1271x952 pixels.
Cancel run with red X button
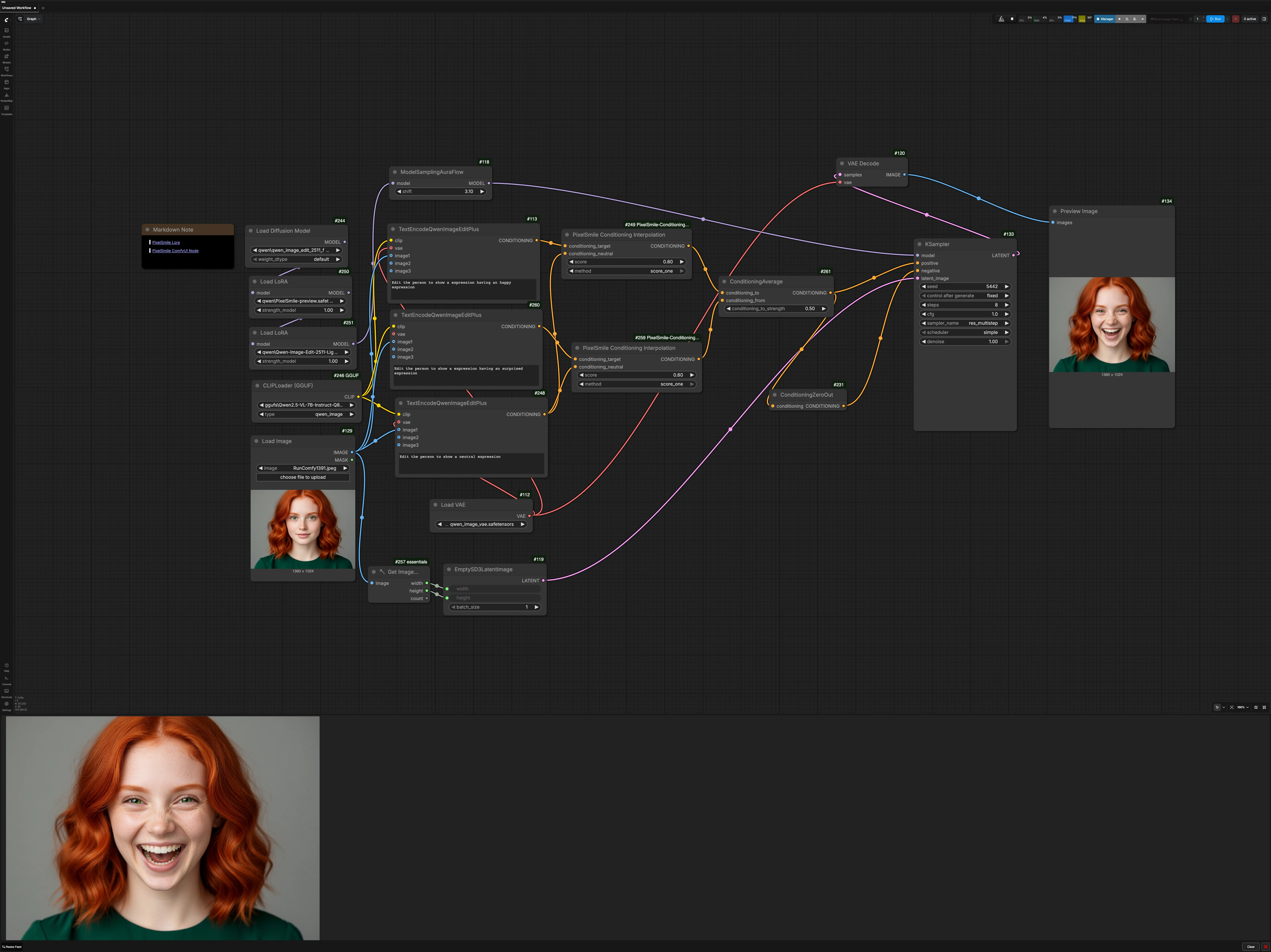point(1235,19)
